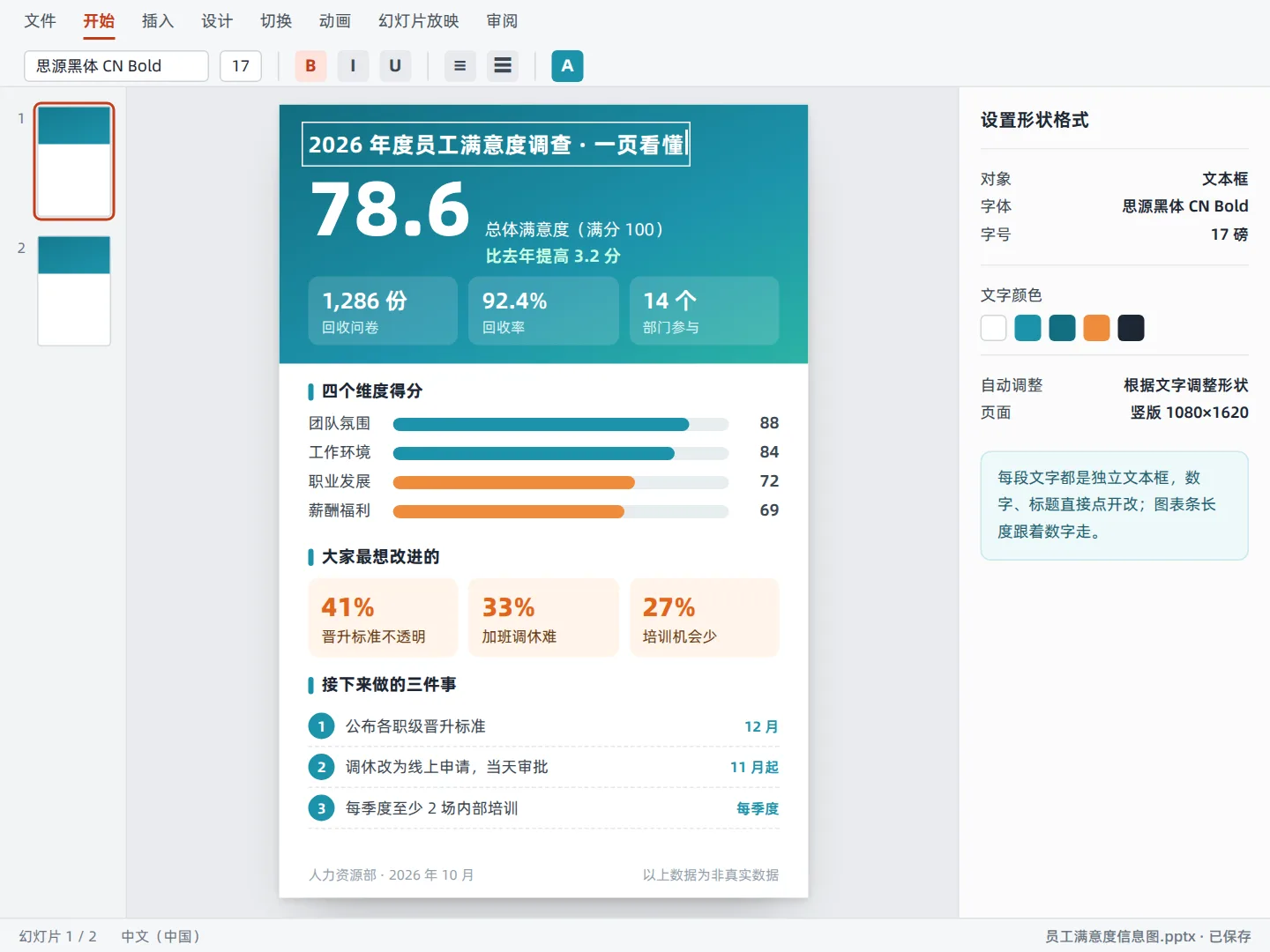Select the 职业发展 orange bar

pyautogui.click(x=513, y=483)
